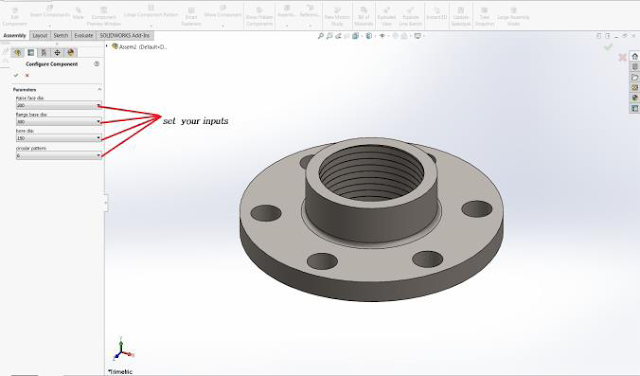Switch to the Evaluate tab
Screen dimensions: 640x376
[84, 36]
